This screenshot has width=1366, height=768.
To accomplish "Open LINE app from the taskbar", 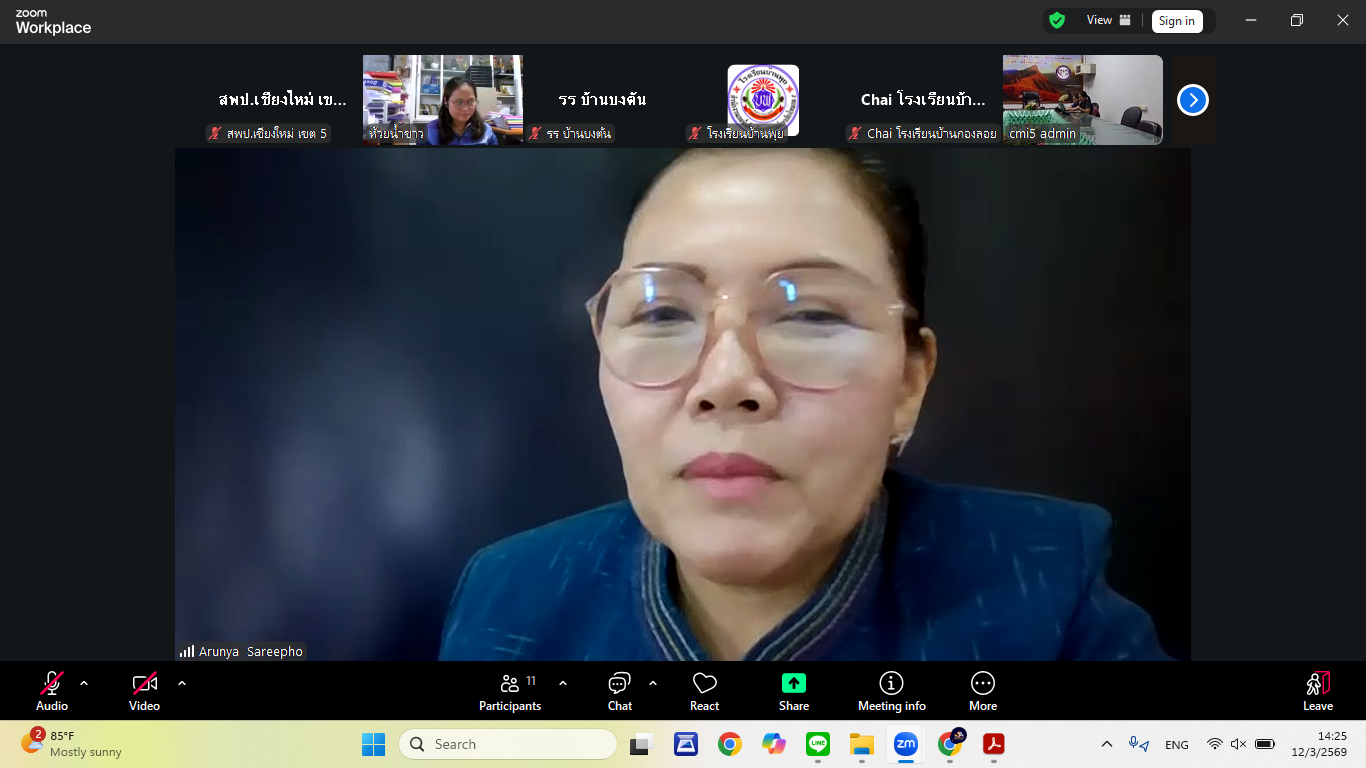I will [818, 744].
